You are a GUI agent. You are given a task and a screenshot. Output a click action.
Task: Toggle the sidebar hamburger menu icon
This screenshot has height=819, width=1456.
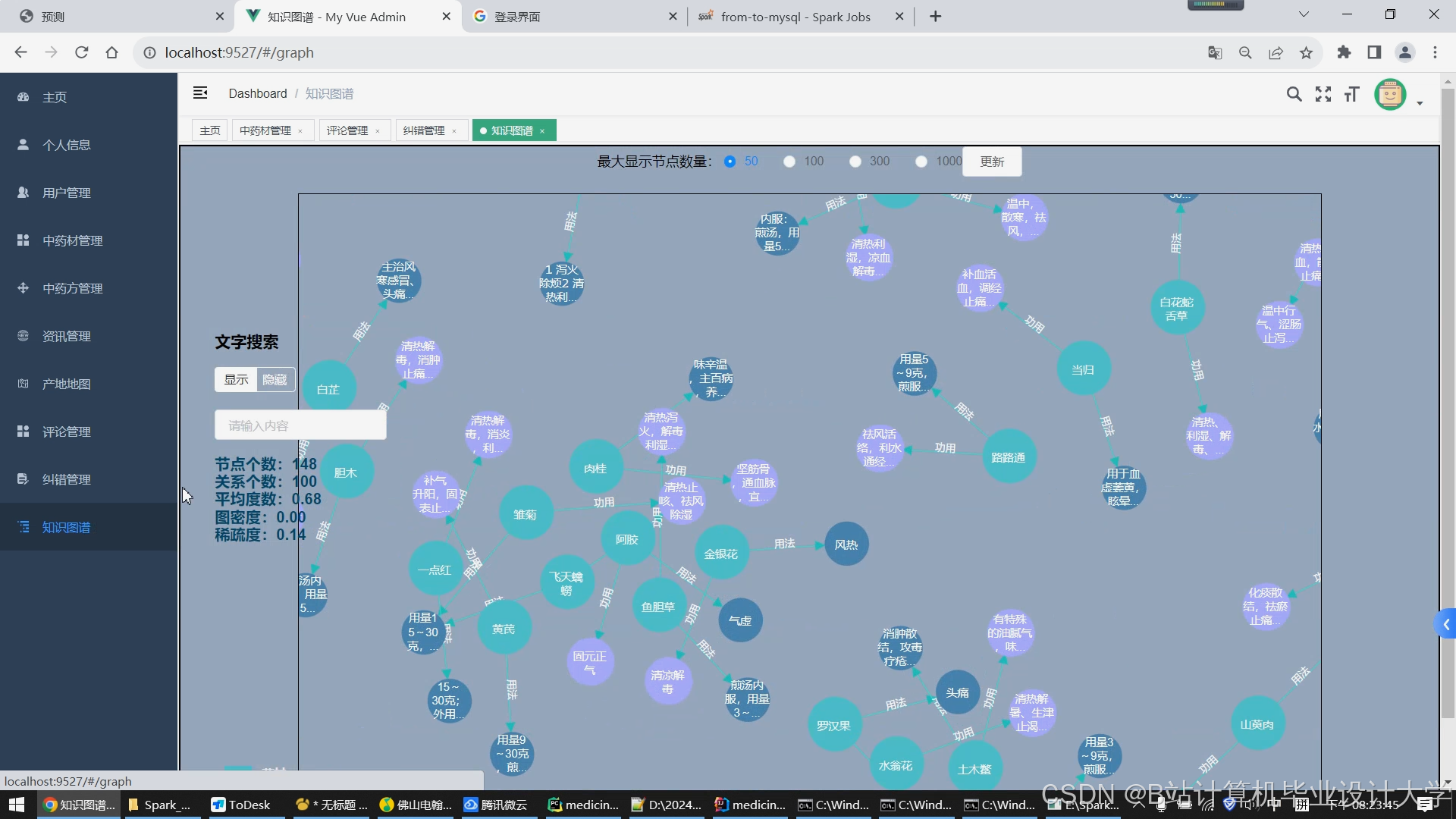pos(200,93)
